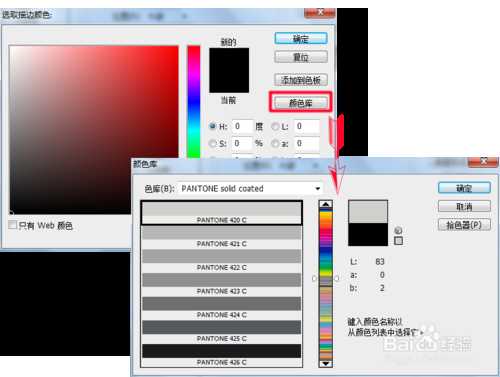This screenshot has height=377, width=500.
Task: Close the 颜色库 dialog window
Action: (483, 162)
